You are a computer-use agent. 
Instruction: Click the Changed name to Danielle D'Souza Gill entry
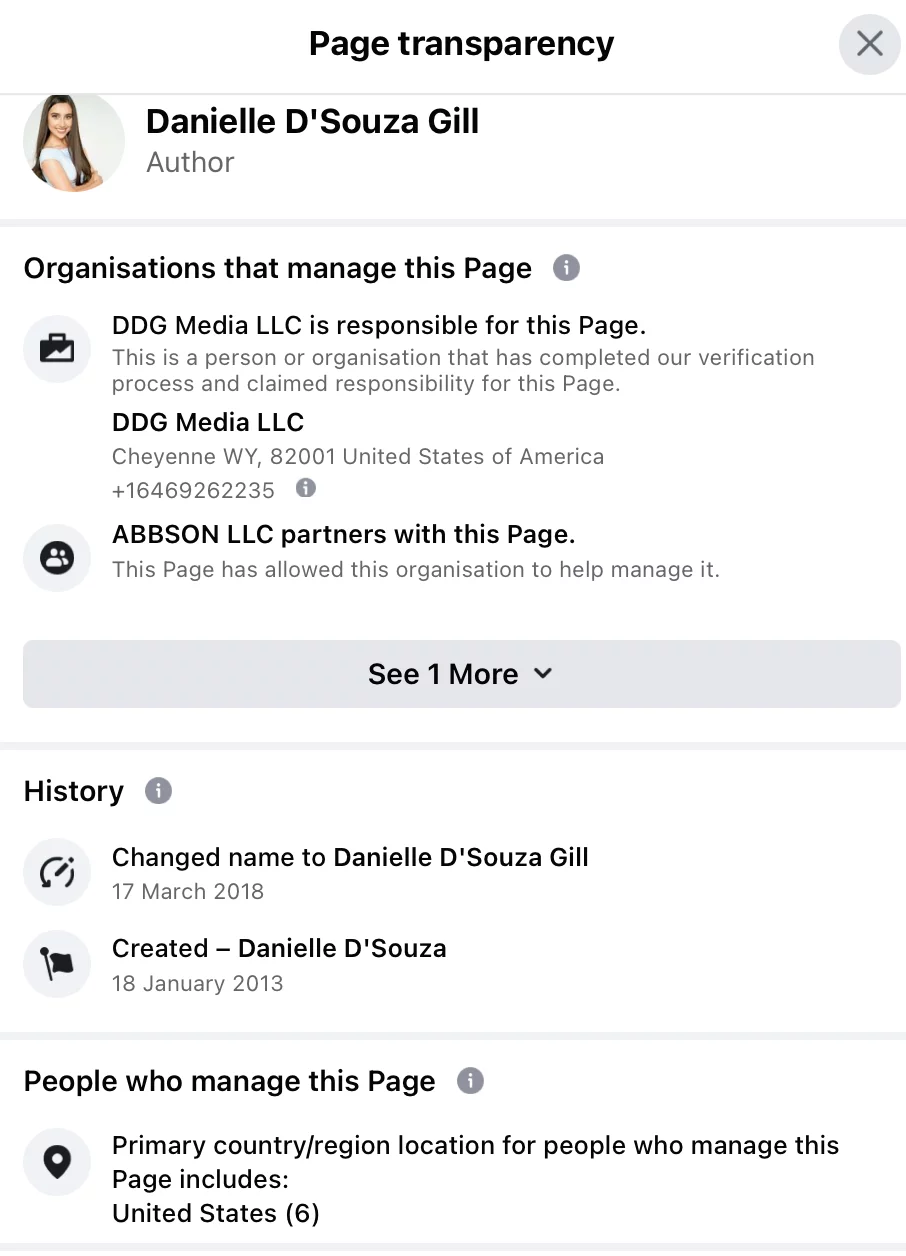click(350, 858)
